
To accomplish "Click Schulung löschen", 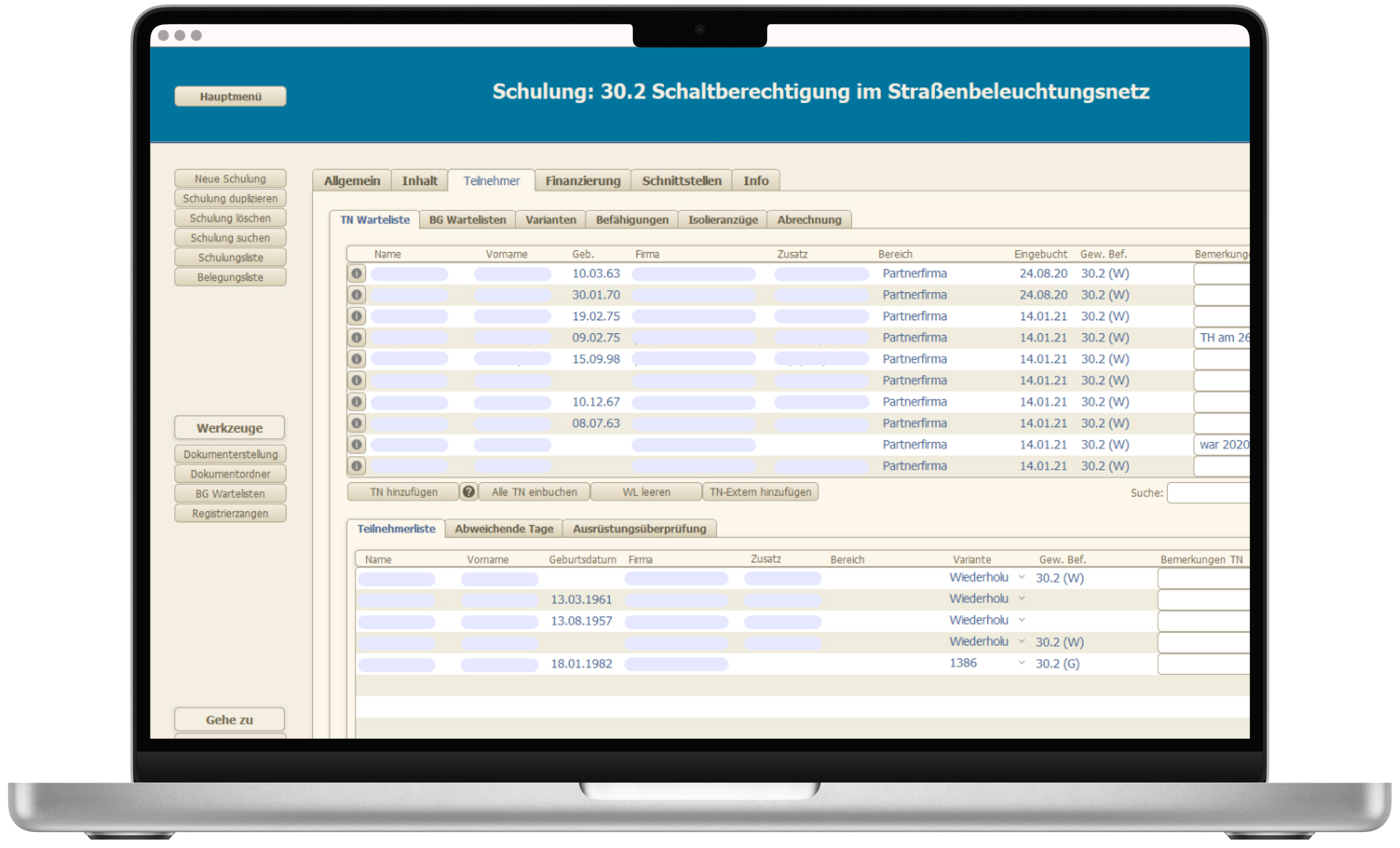I will pos(230,218).
